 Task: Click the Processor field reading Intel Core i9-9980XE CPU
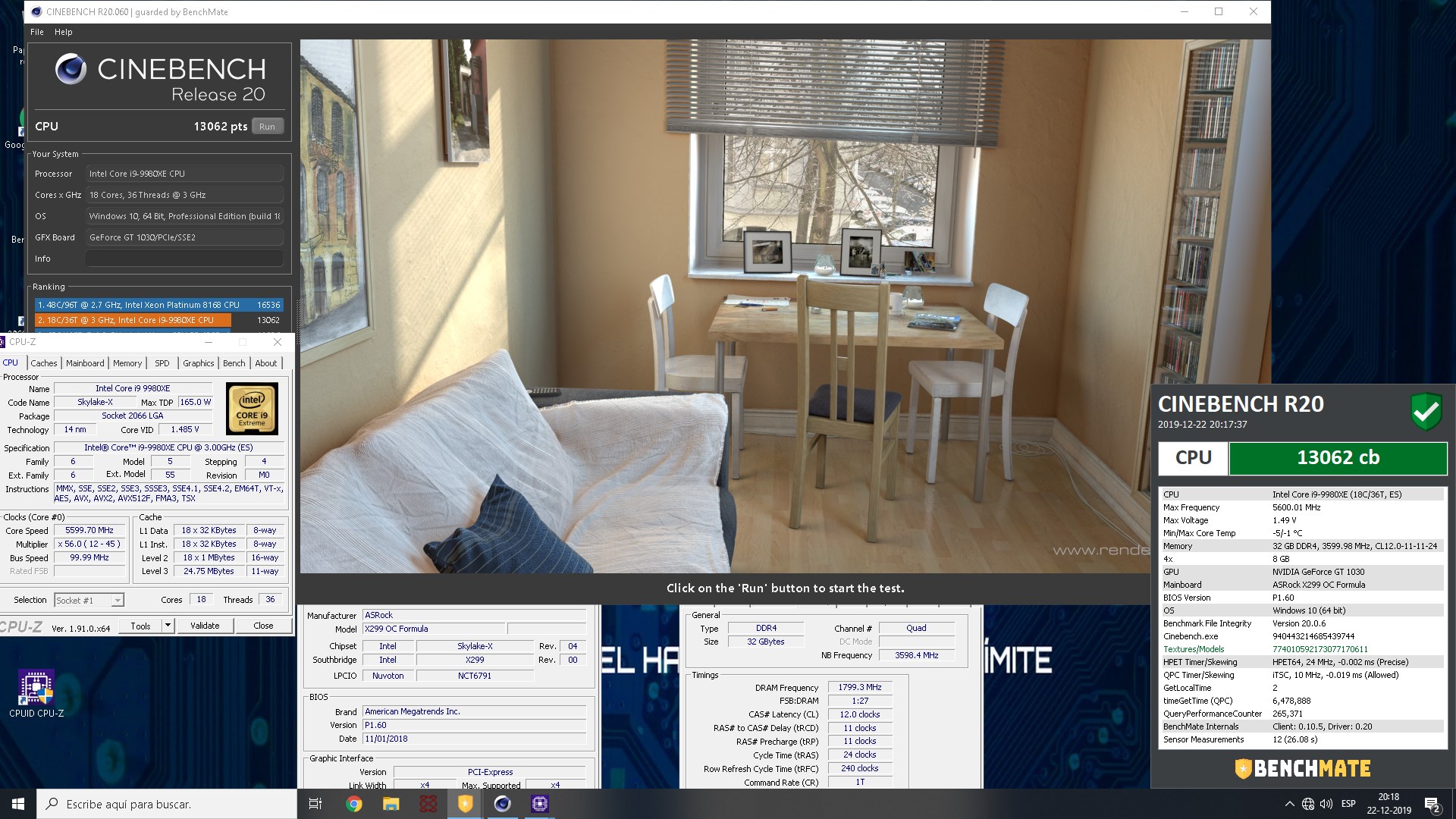184,174
